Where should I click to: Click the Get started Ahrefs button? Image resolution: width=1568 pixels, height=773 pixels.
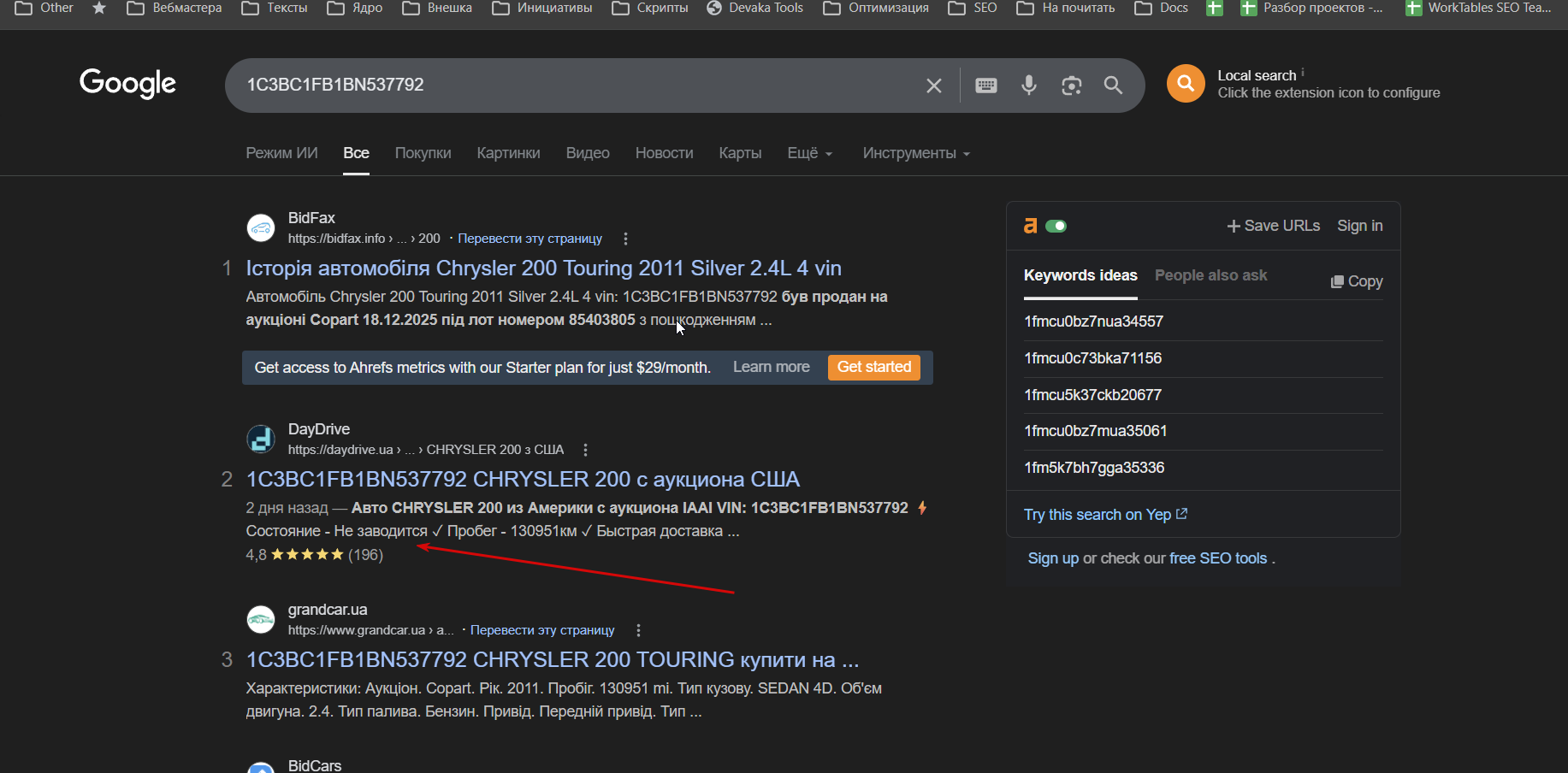point(874,367)
